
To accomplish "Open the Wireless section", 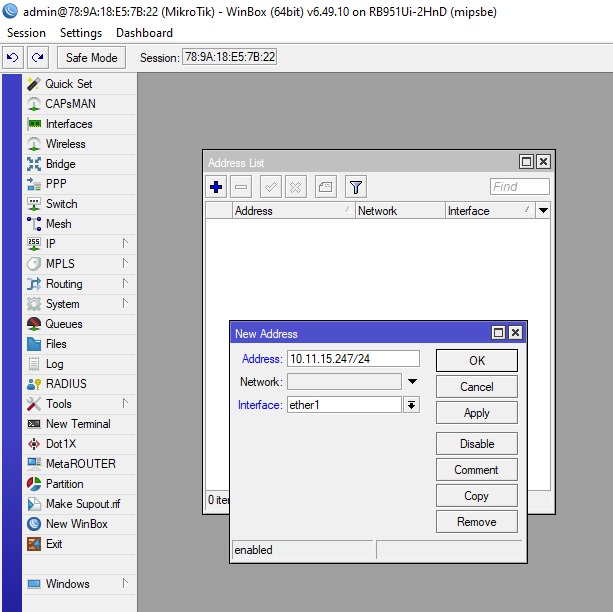I will coord(80,144).
